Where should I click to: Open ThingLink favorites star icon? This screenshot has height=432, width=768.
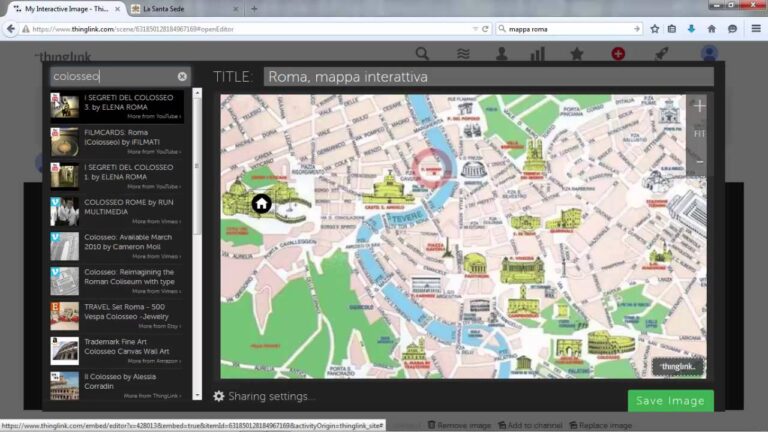[x=576, y=53]
